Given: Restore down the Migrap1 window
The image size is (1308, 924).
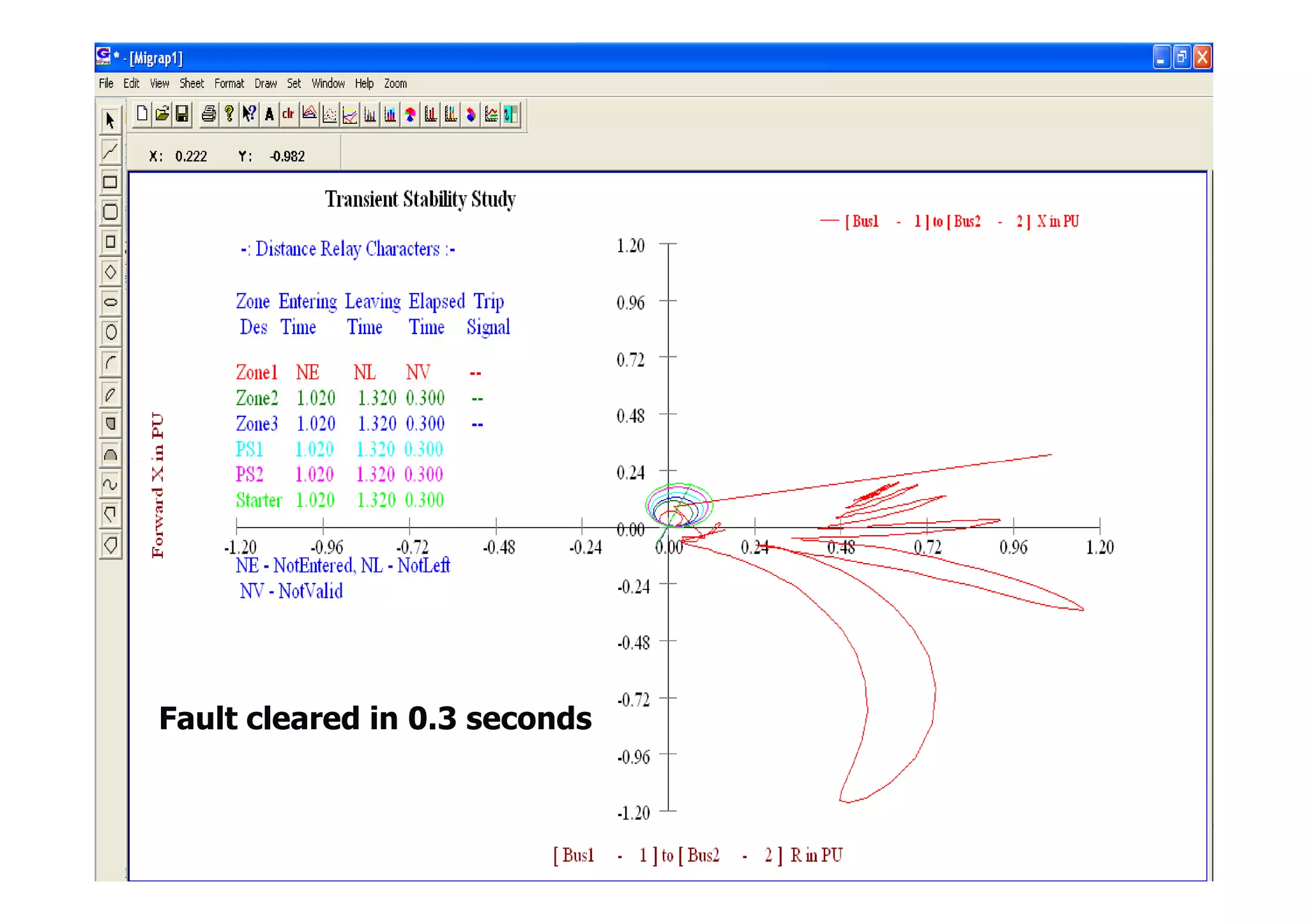Looking at the screenshot, I should (x=1182, y=57).
